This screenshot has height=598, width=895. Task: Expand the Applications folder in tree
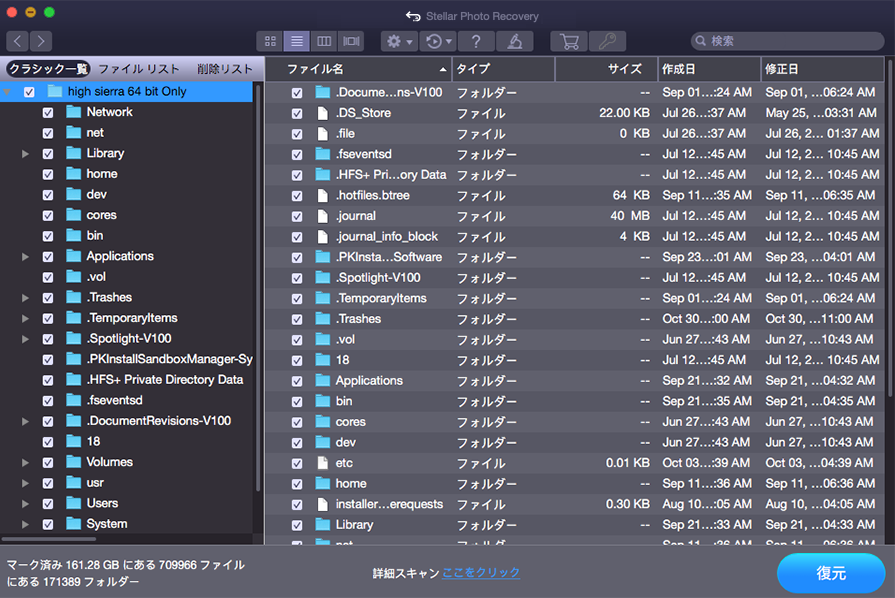[25, 257]
